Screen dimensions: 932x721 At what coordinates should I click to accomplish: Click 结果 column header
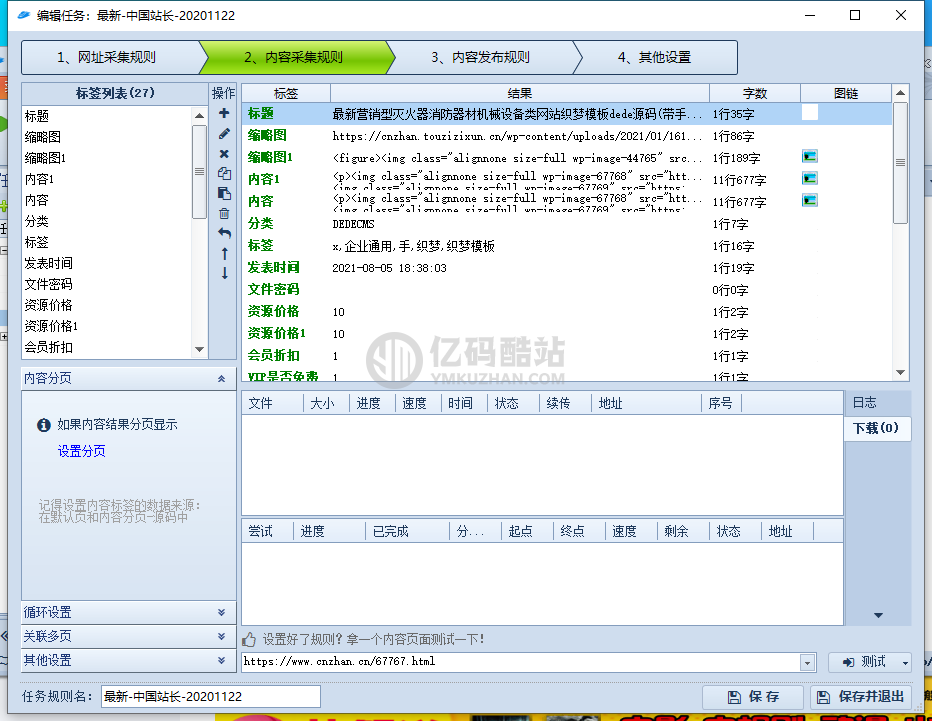click(519, 93)
